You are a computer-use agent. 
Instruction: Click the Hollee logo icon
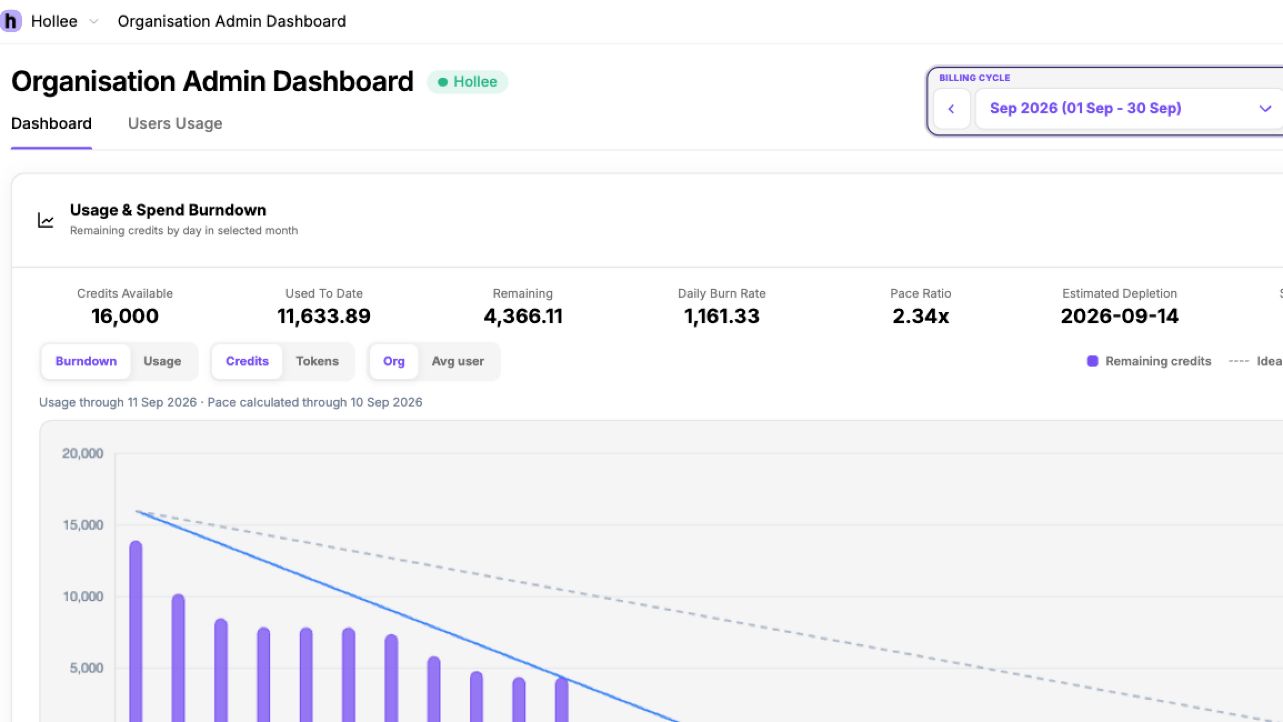click(11, 21)
